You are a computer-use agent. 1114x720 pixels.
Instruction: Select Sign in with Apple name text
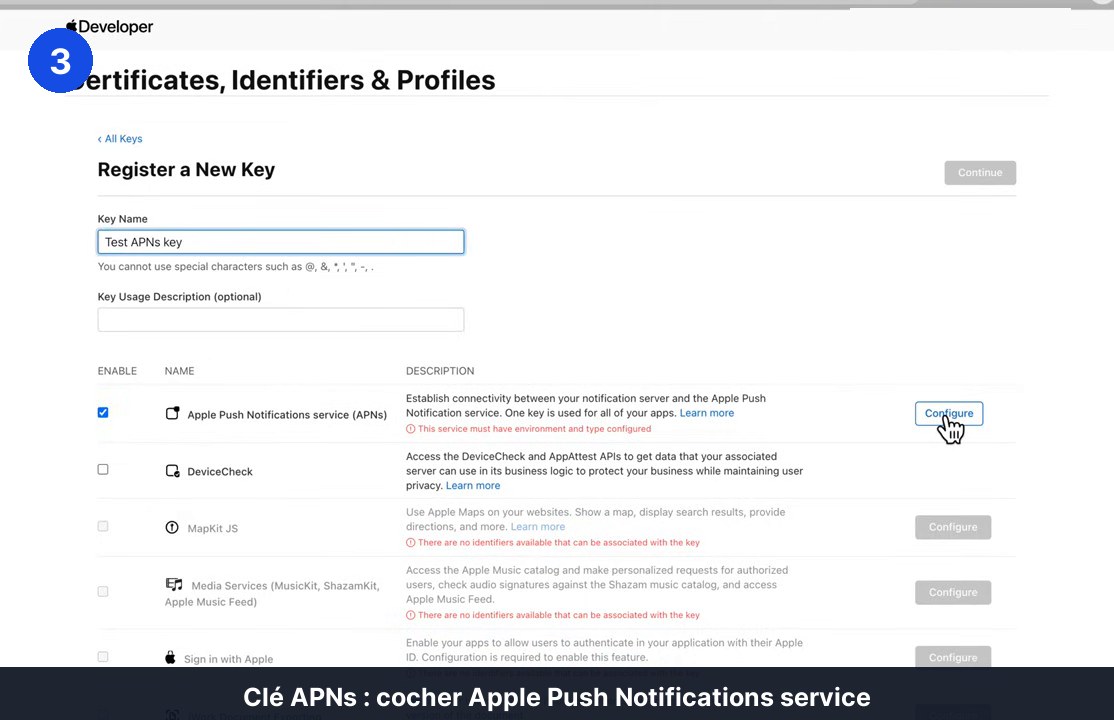(229, 659)
